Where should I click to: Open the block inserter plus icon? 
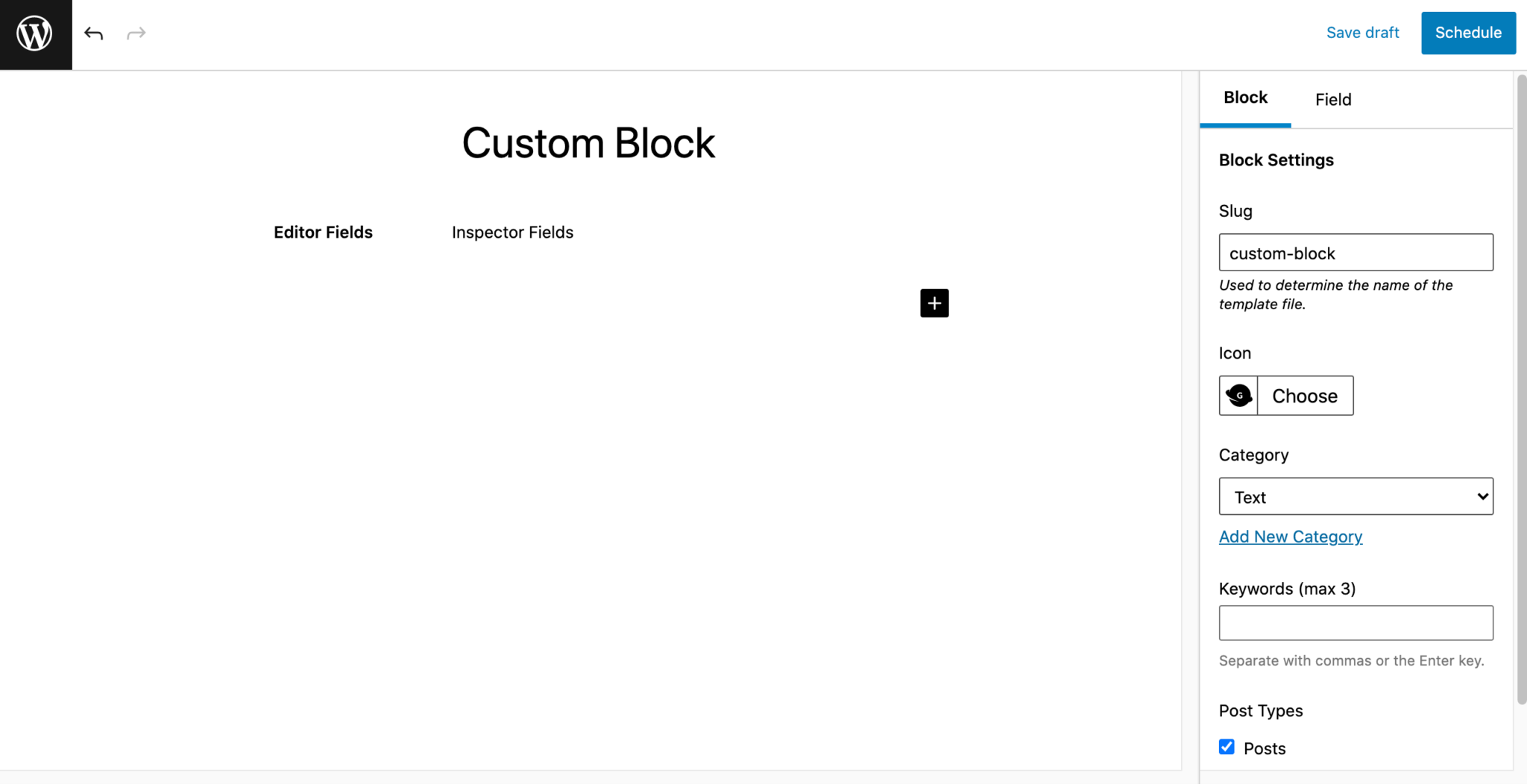(x=934, y=303)
